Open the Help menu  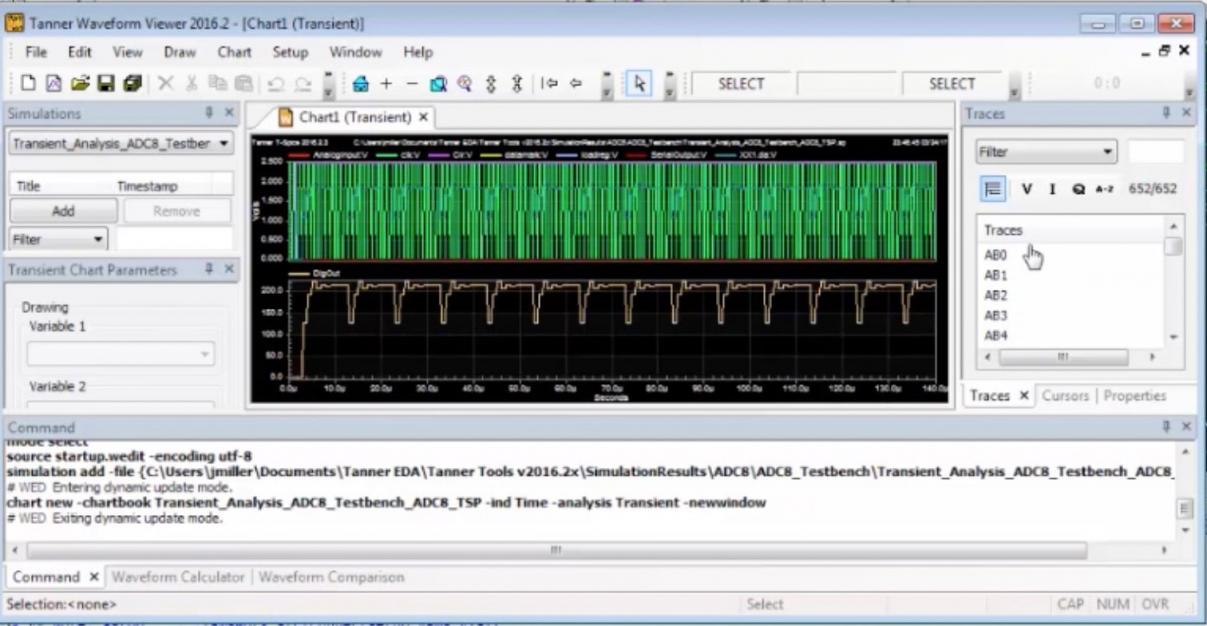[418, 52]
